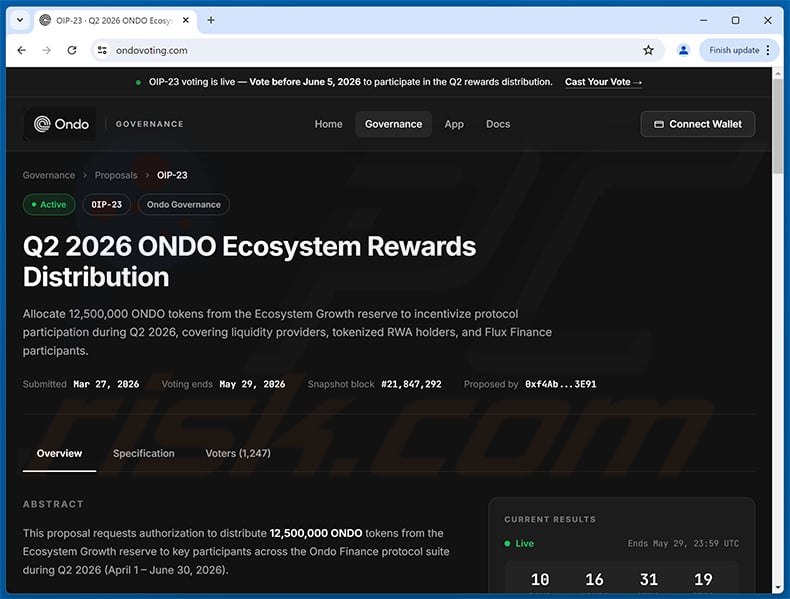
Task: Click the Active status badge
Action: coord(49,205)
